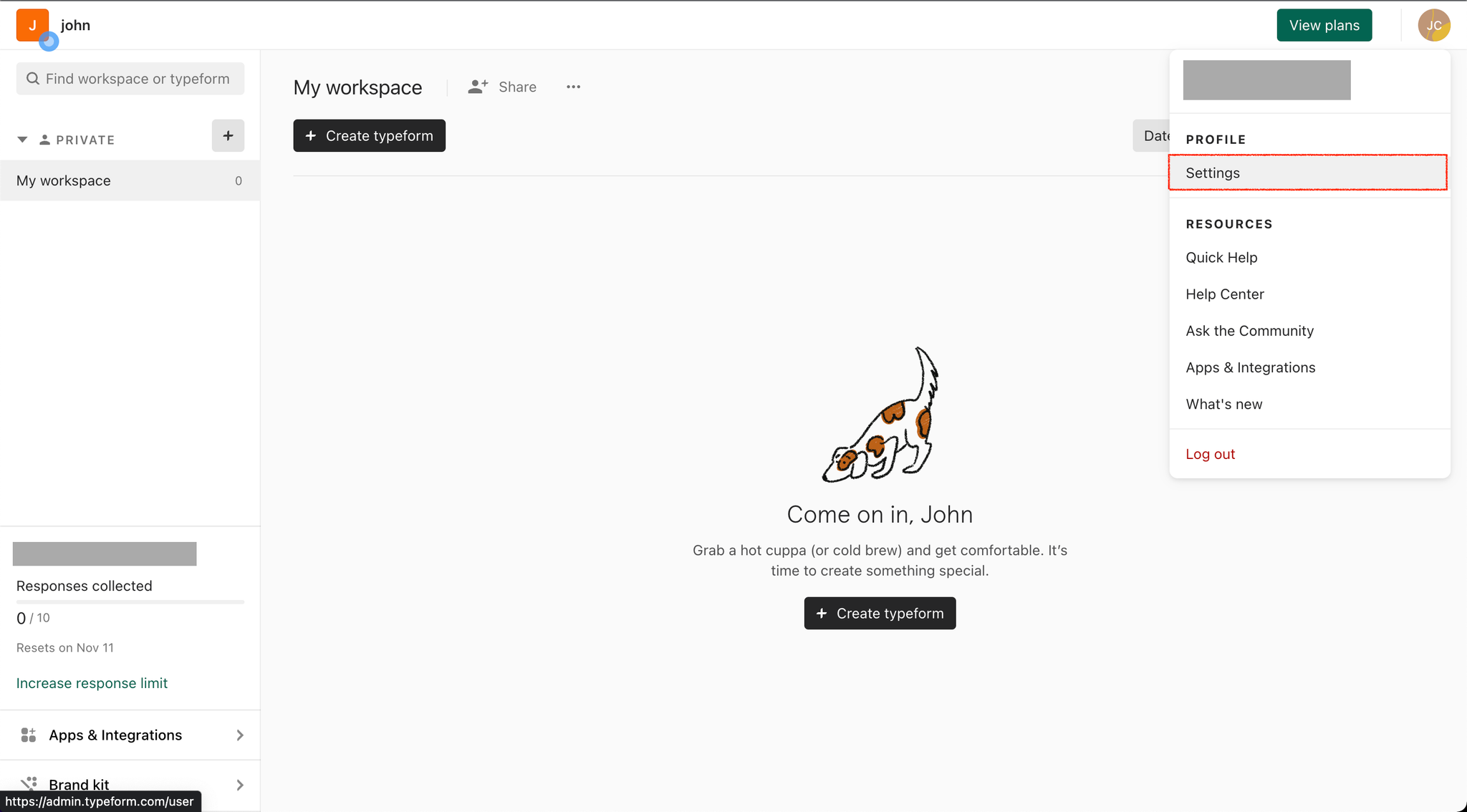This screenshot has width=1467, height=812.
Task: Click top Create typeform button
Action: [x=369, y=135]
